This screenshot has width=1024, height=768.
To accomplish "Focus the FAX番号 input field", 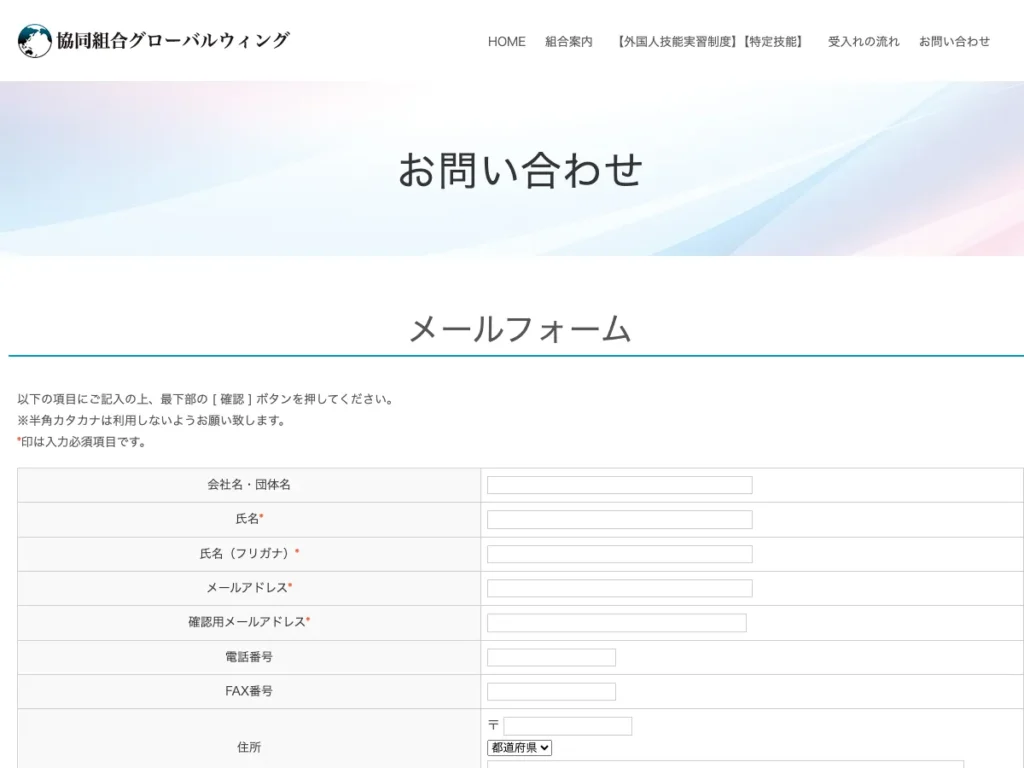I will point(551,692).
